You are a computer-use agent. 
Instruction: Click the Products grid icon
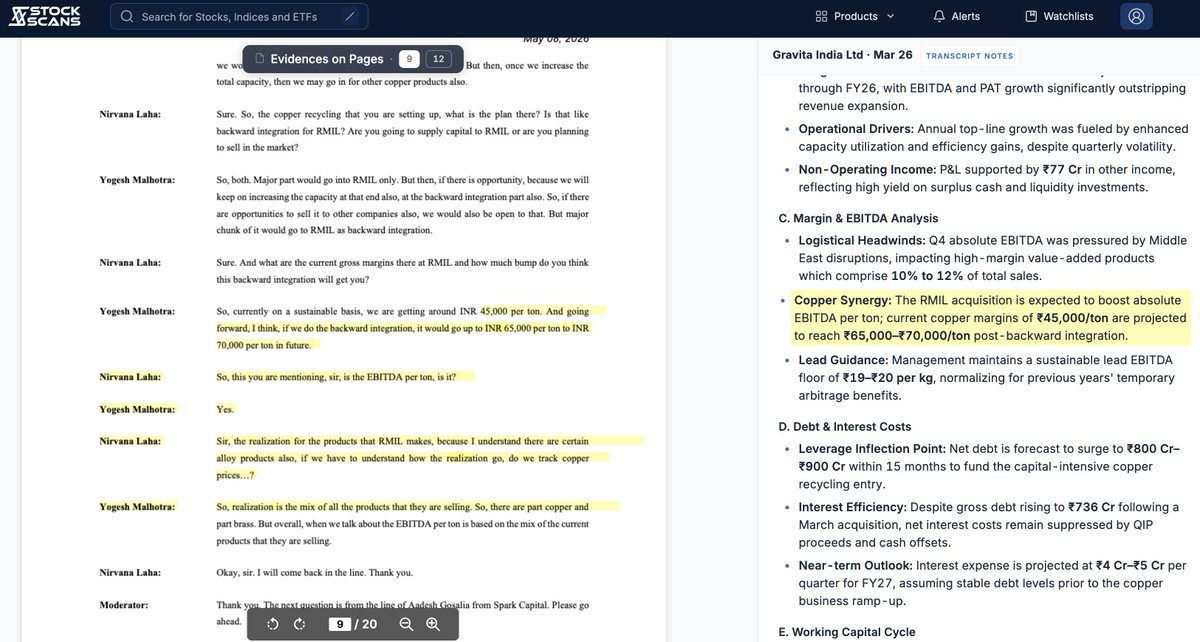pos(821,16)
